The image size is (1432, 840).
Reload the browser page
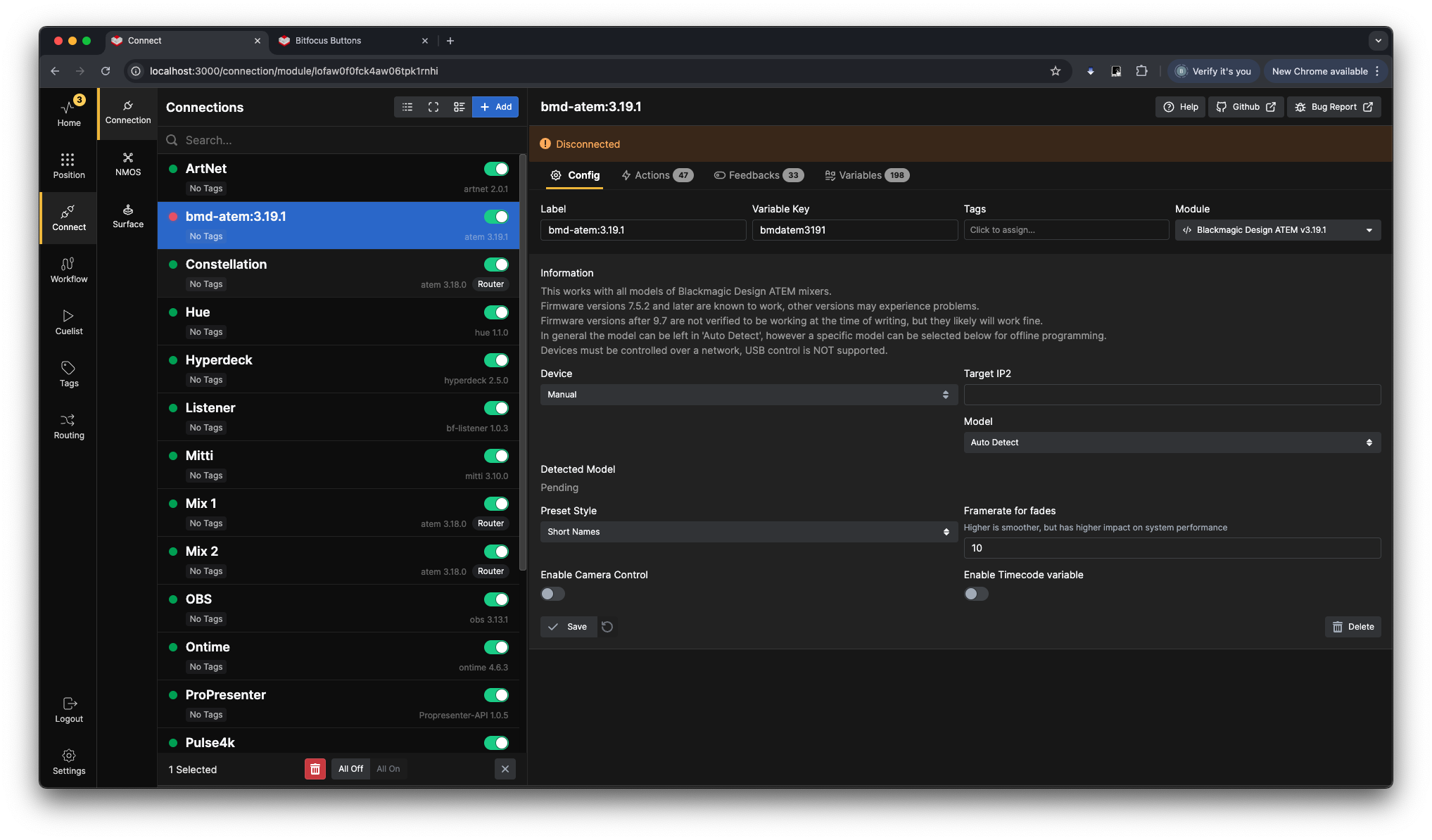pos(106,71)
